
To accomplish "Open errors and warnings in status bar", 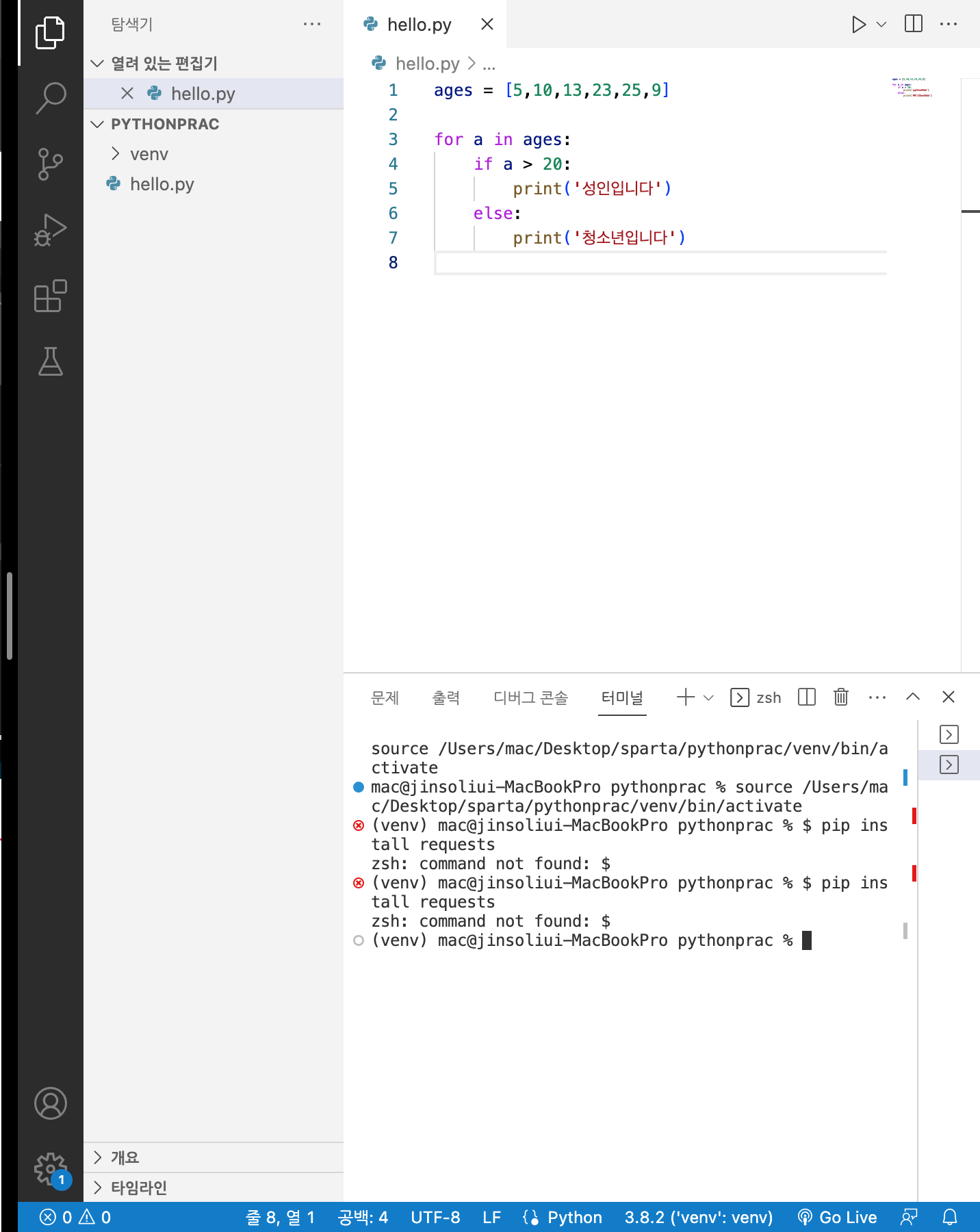I will coord(75,1218).
